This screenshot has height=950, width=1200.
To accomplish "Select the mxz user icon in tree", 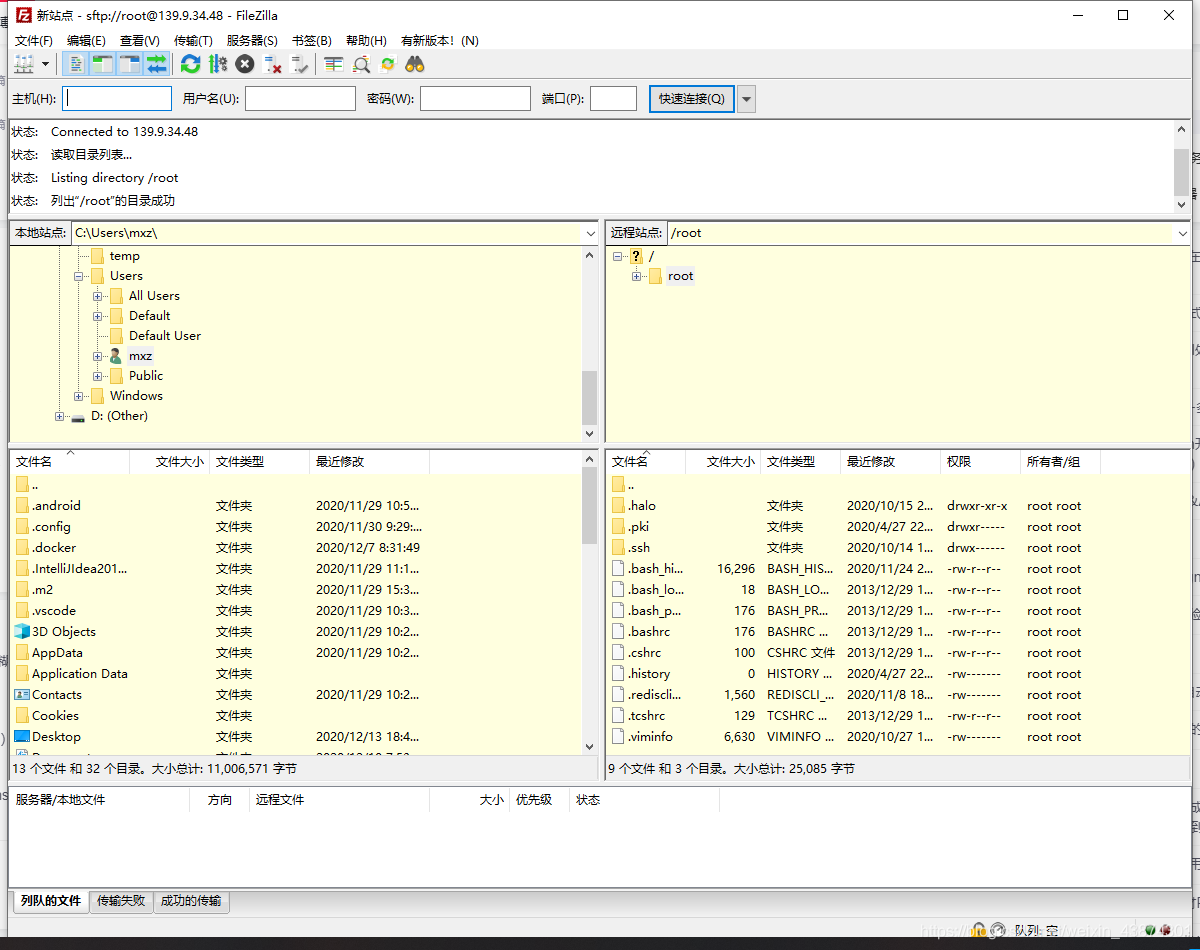I will tap(116, 356).
